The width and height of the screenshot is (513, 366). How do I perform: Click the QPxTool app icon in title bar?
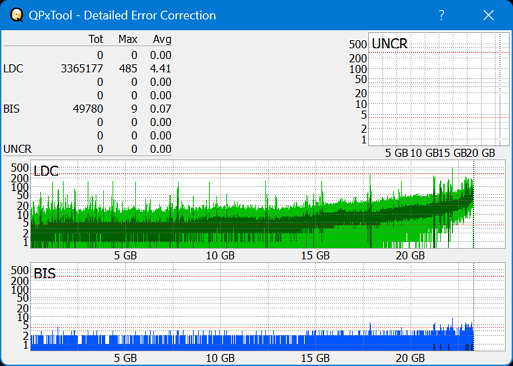click(x=16, y=15)
